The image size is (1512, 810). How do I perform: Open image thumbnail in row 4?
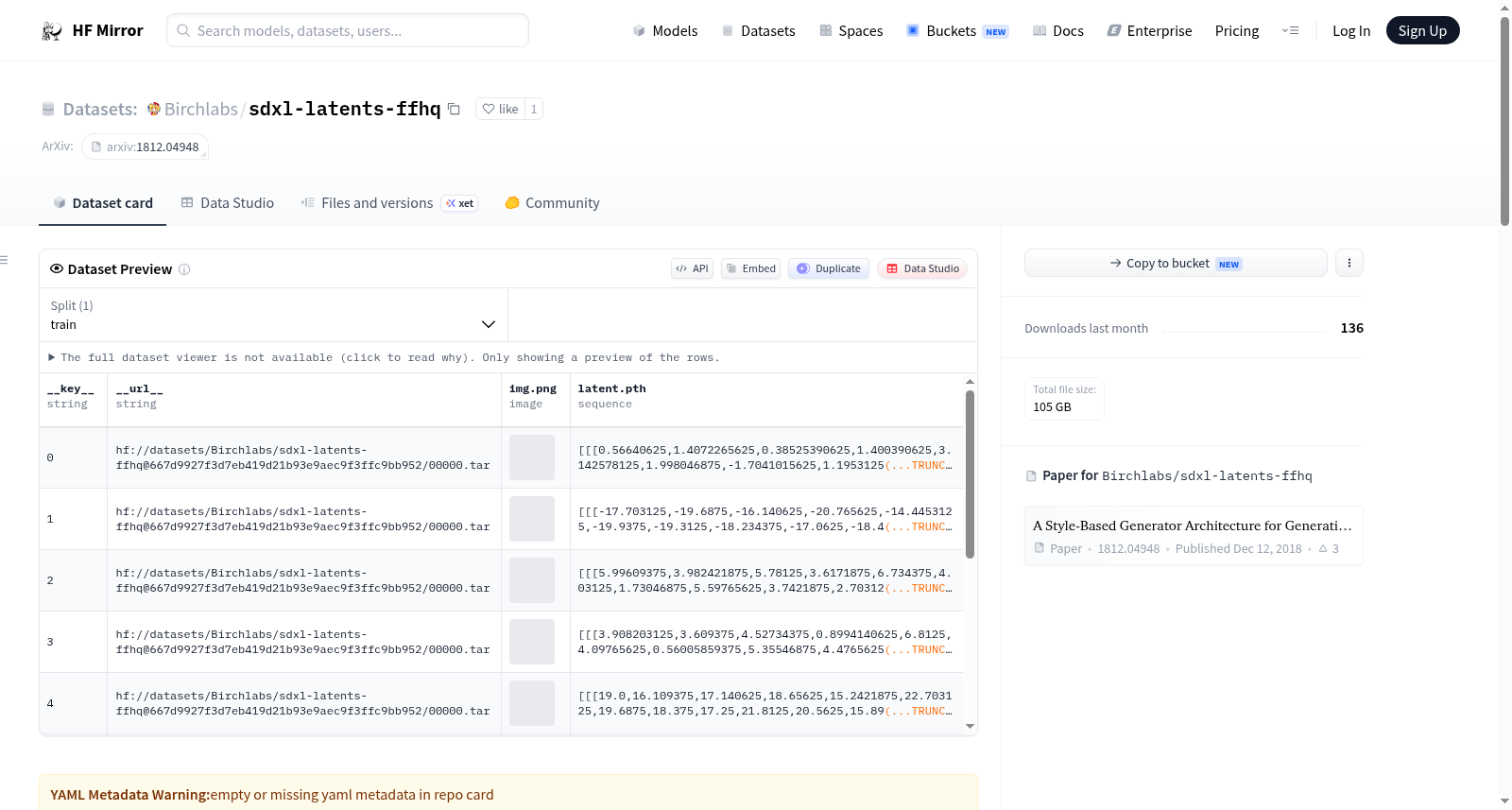coord(532,703)
